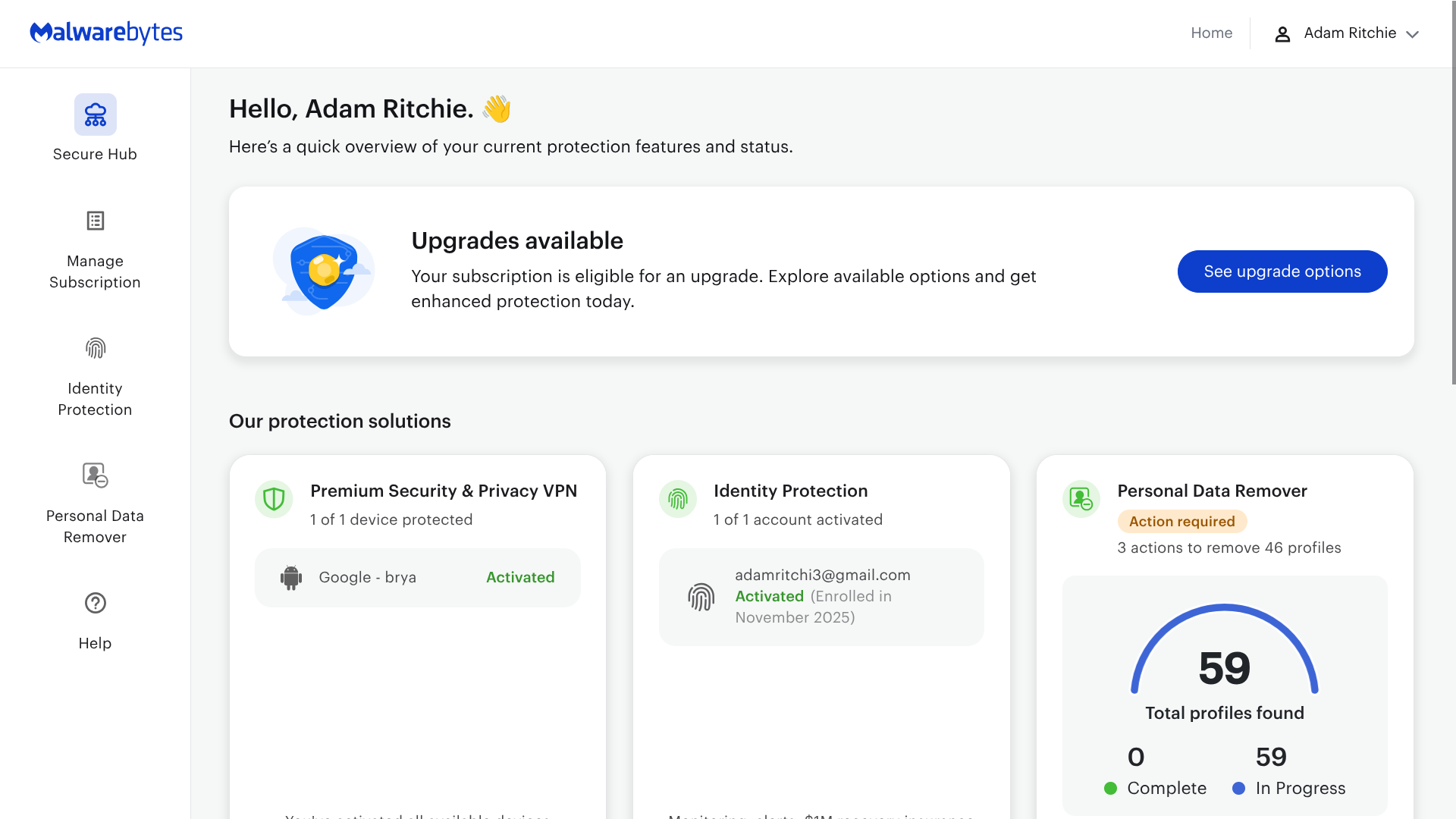Open the Identity Protection sidebar label
This screenshot has height=819, width=1456.
(x=96, y=399)
